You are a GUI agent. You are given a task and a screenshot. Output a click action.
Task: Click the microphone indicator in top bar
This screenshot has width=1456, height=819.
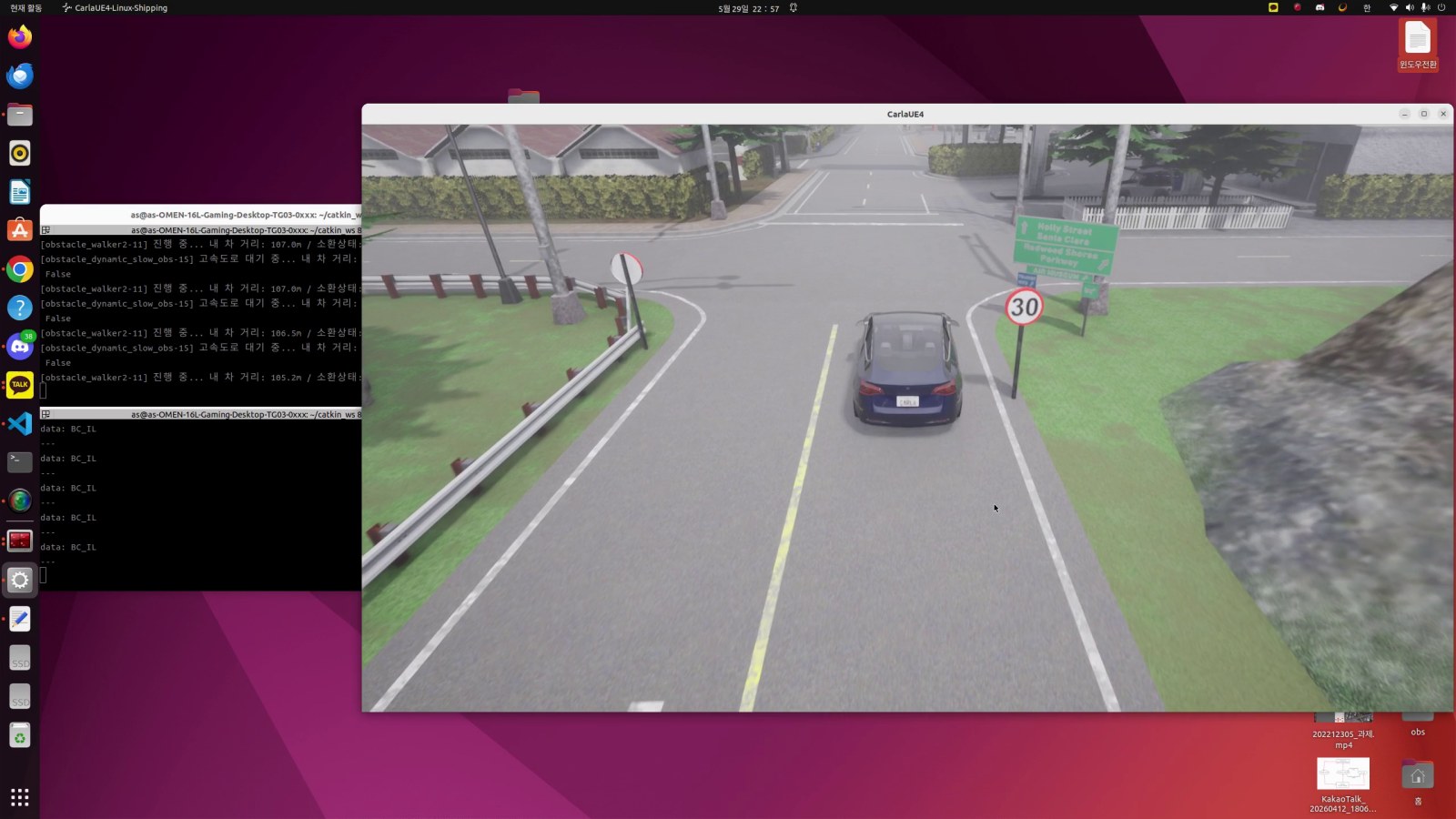coord(1425,7)
